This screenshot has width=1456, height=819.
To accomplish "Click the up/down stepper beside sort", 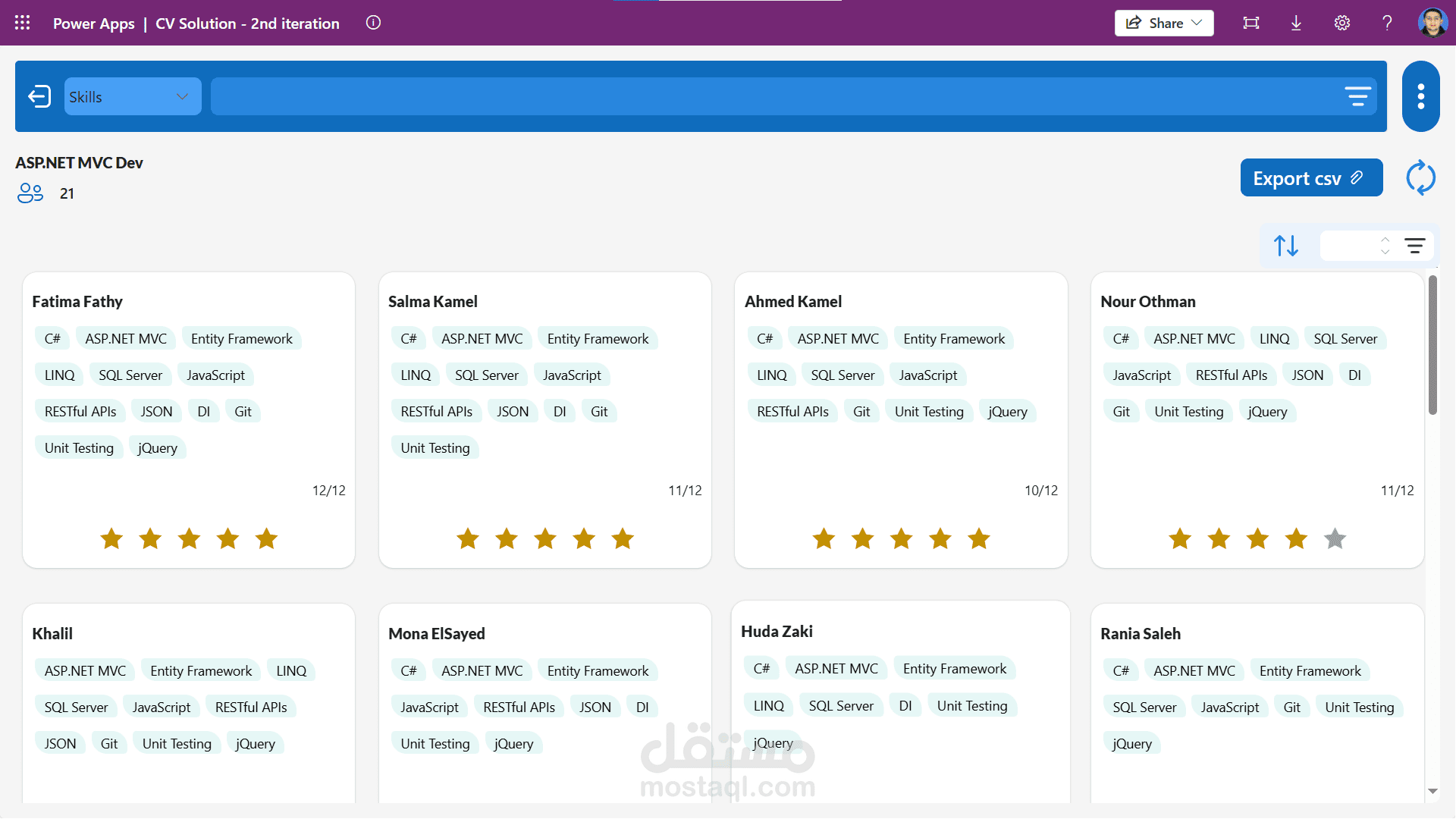I will pos(1385,246).
